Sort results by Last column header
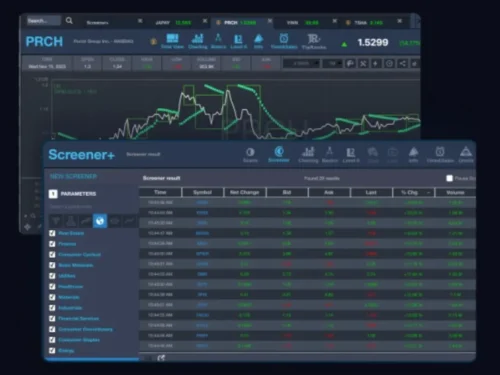 click(x=371, y=192)
